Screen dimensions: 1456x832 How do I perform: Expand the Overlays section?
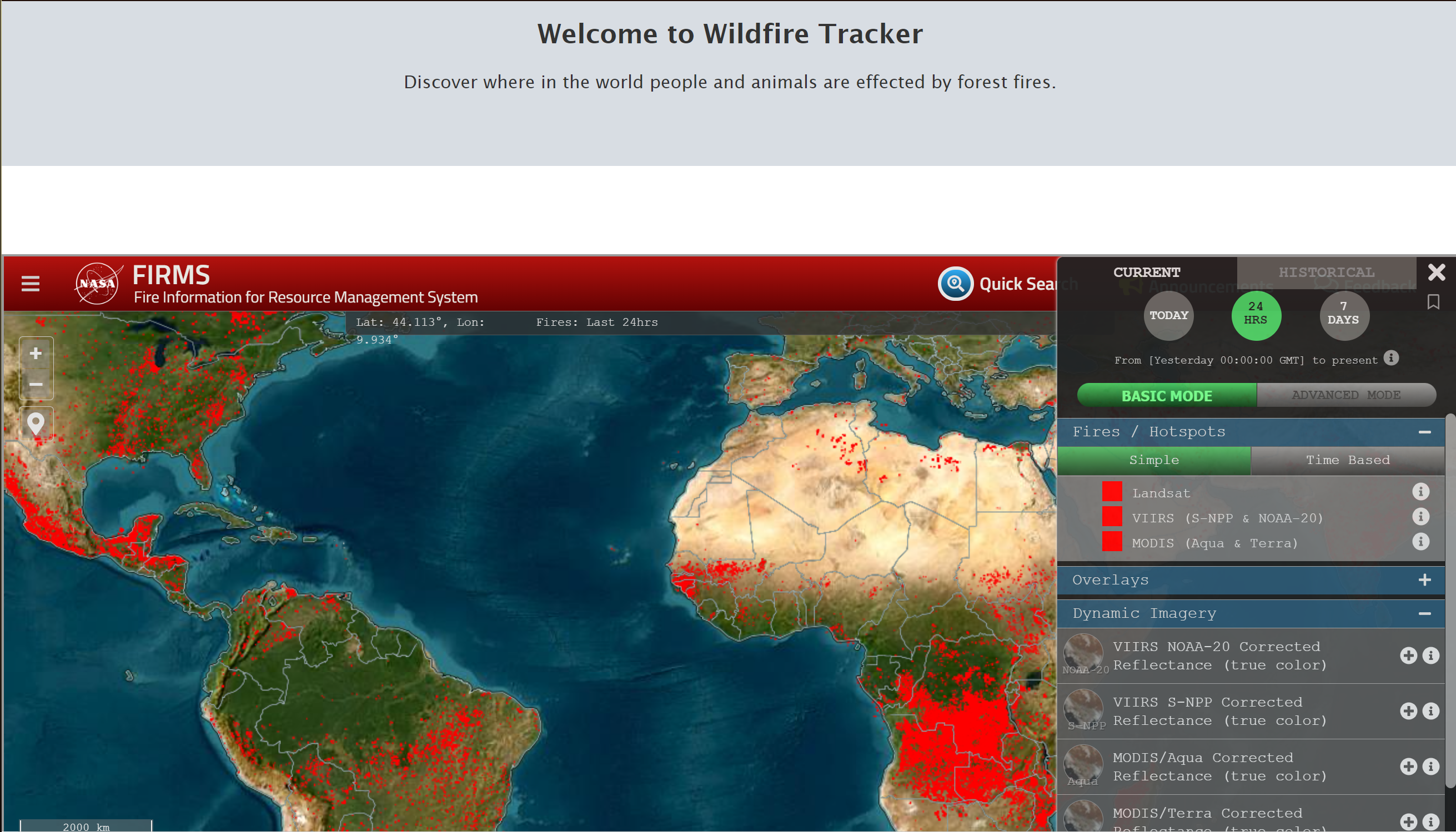[x=1424, y=580]
